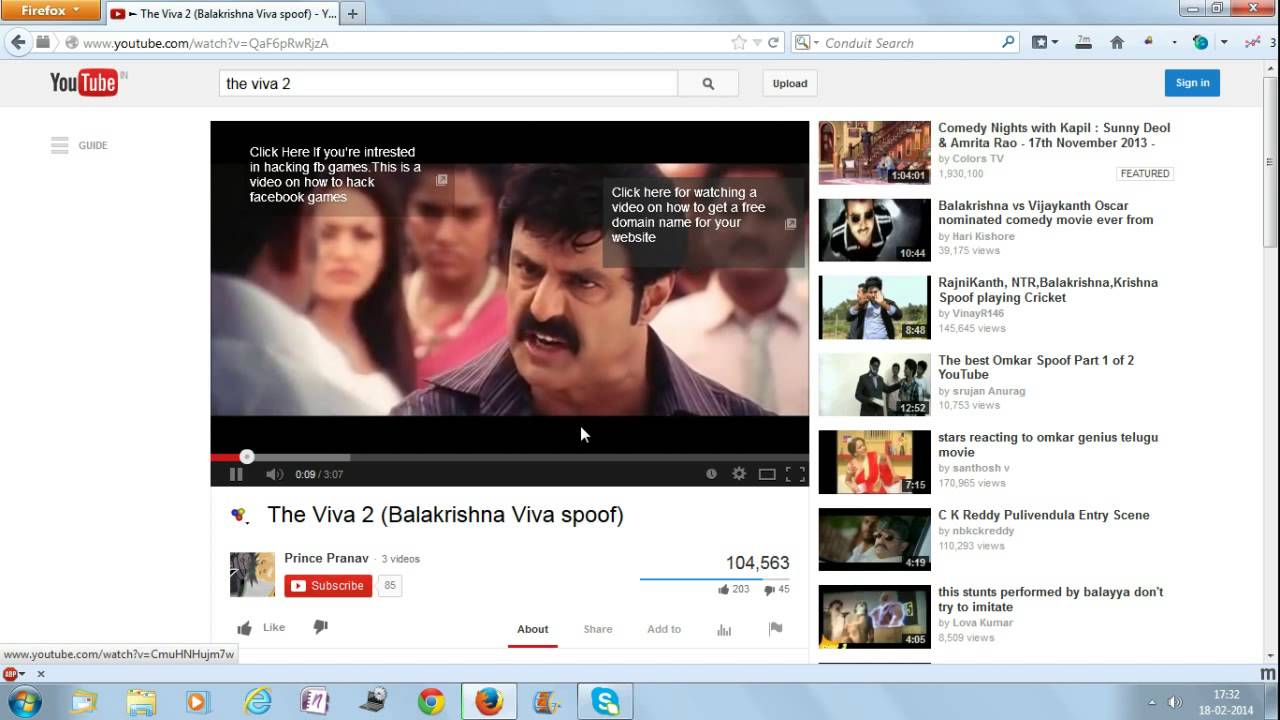Open the URL history dropdown arrow
The width and height of the screenshot is (1280, 720).
(x=757, y=43)
